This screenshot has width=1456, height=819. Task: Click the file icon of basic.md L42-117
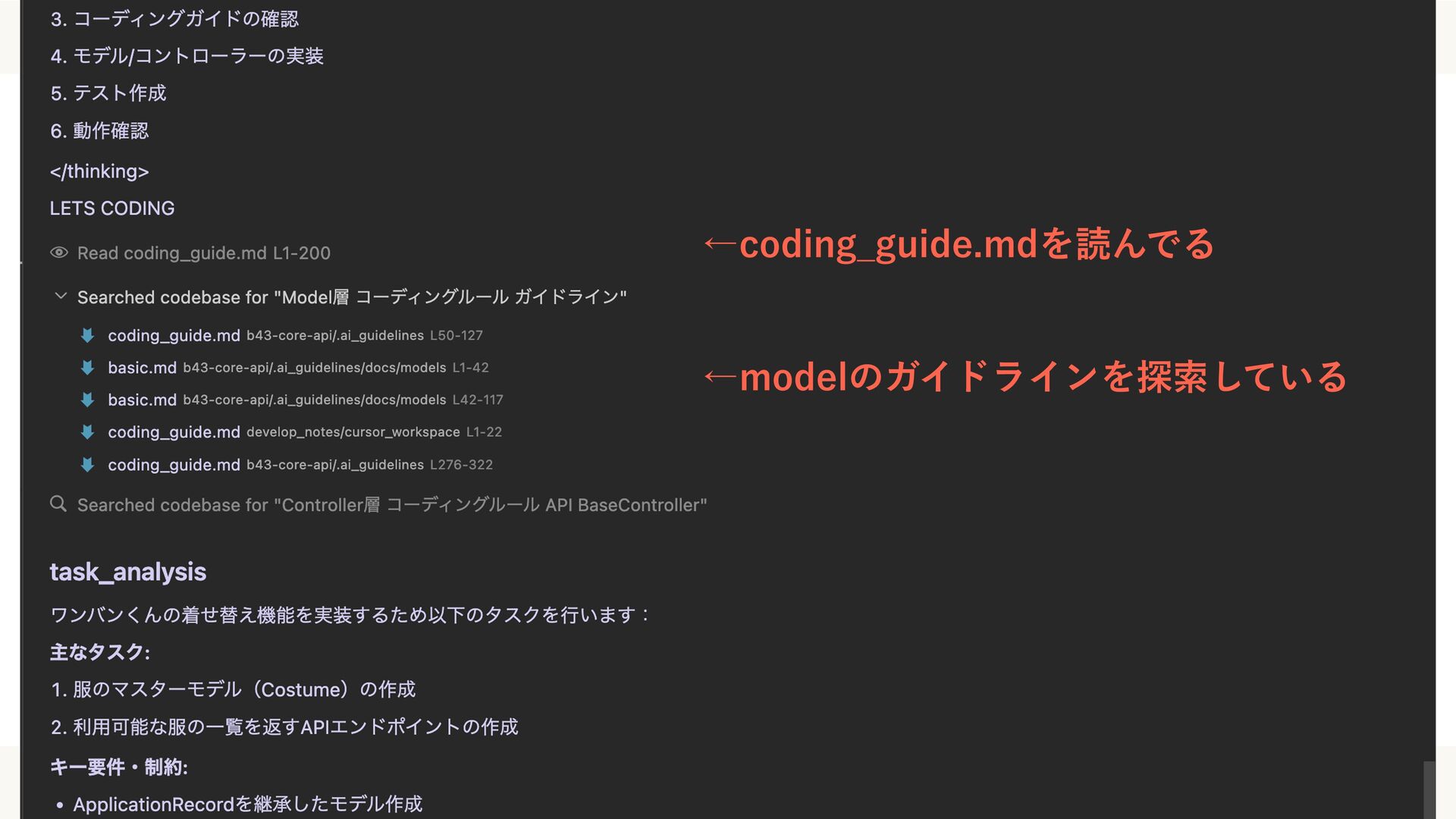pos(88,400)
